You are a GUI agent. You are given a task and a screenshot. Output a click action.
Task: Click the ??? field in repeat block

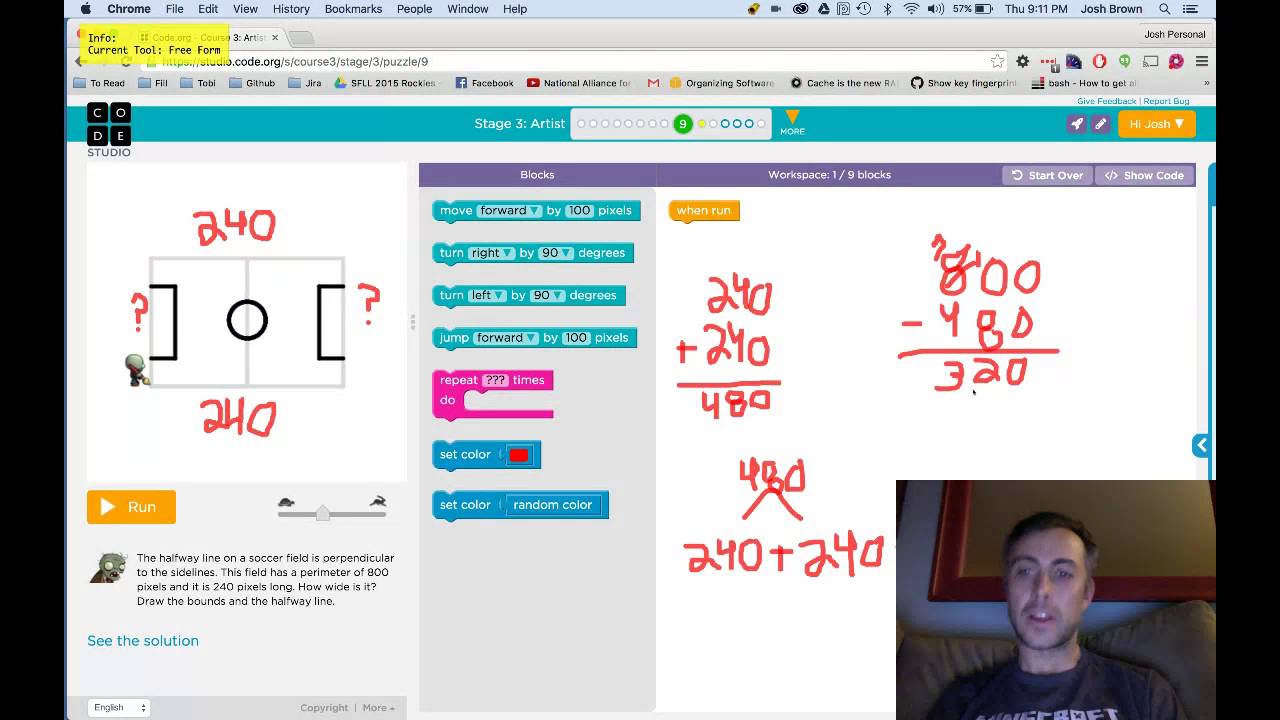point(495,380)
